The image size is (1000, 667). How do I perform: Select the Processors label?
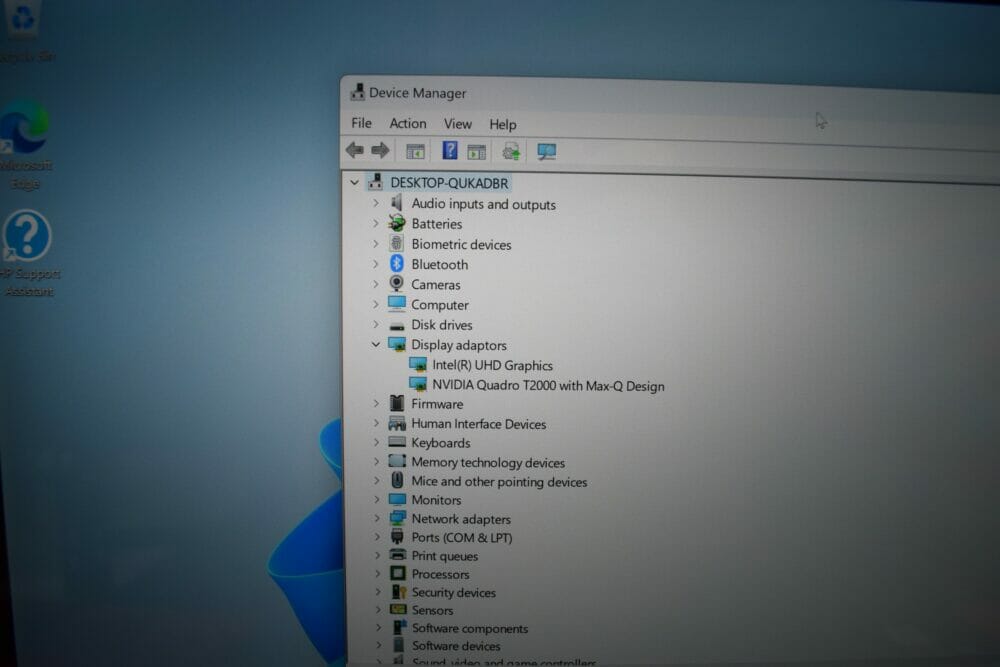coord(440,574)
